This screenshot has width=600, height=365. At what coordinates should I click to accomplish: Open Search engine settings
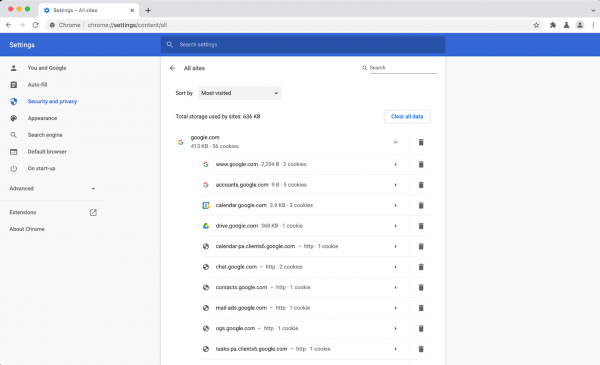pyautogui.click(x=45, y=135)
